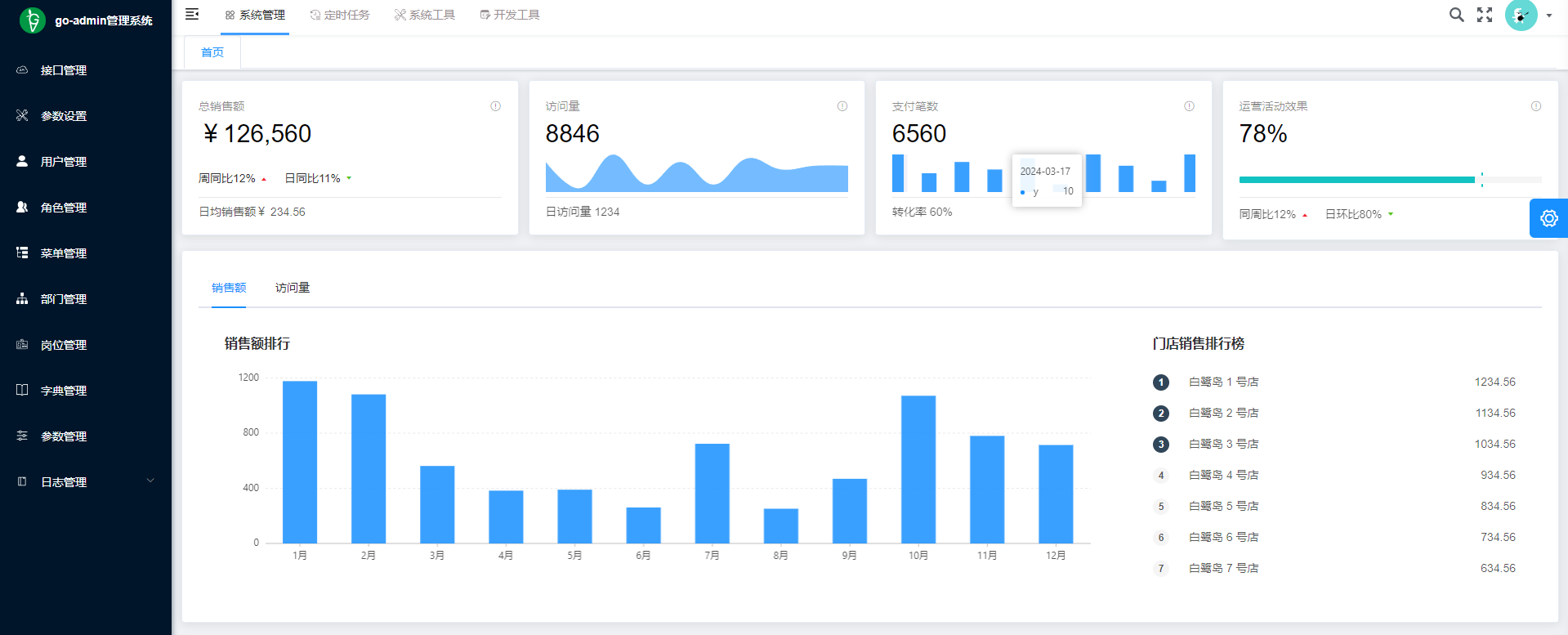
Task: Click 日均销售额 ¥ 234.56 text
Action: [x=252, y=212]
